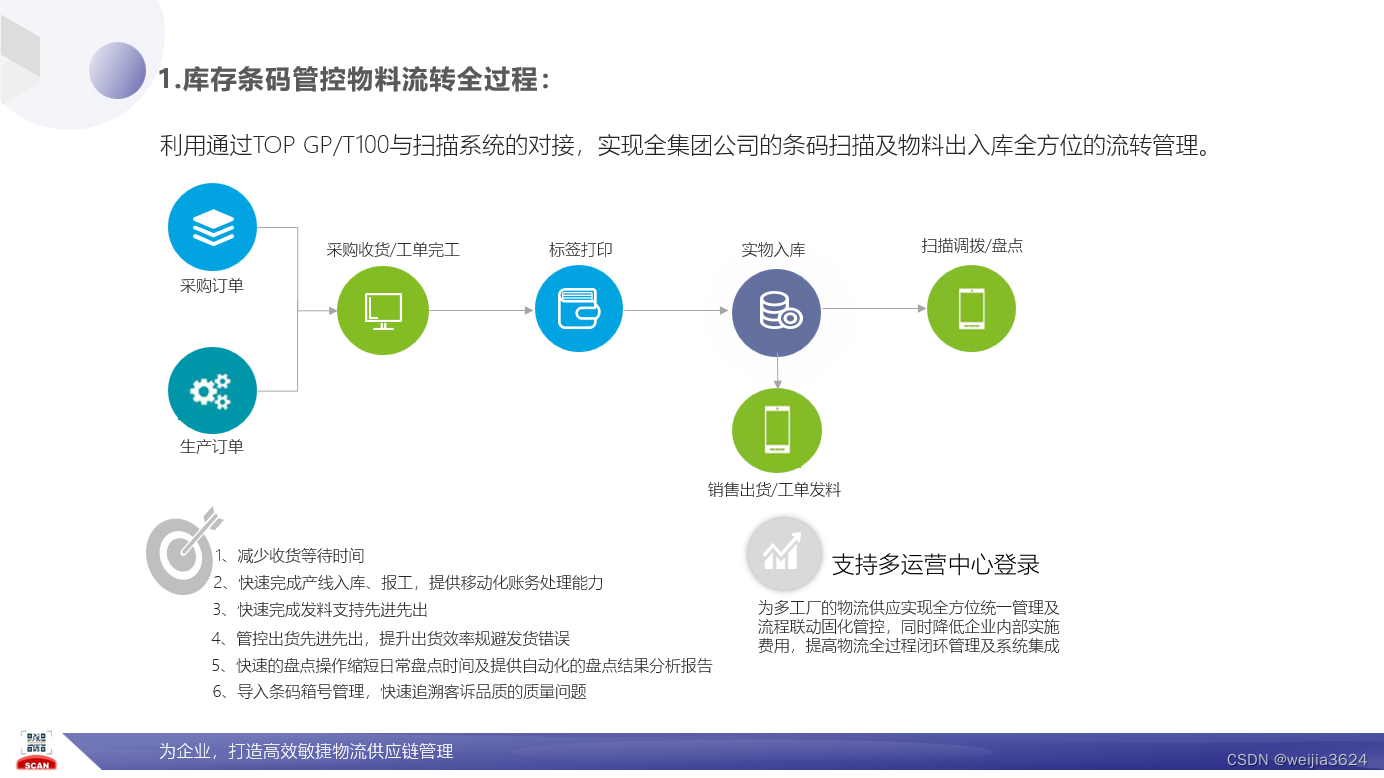Screen dimensions: 1384x778
Task: Select the subtitle line starting with 利用通过TOP GP/T100
Action: click(x=689, y=146)
